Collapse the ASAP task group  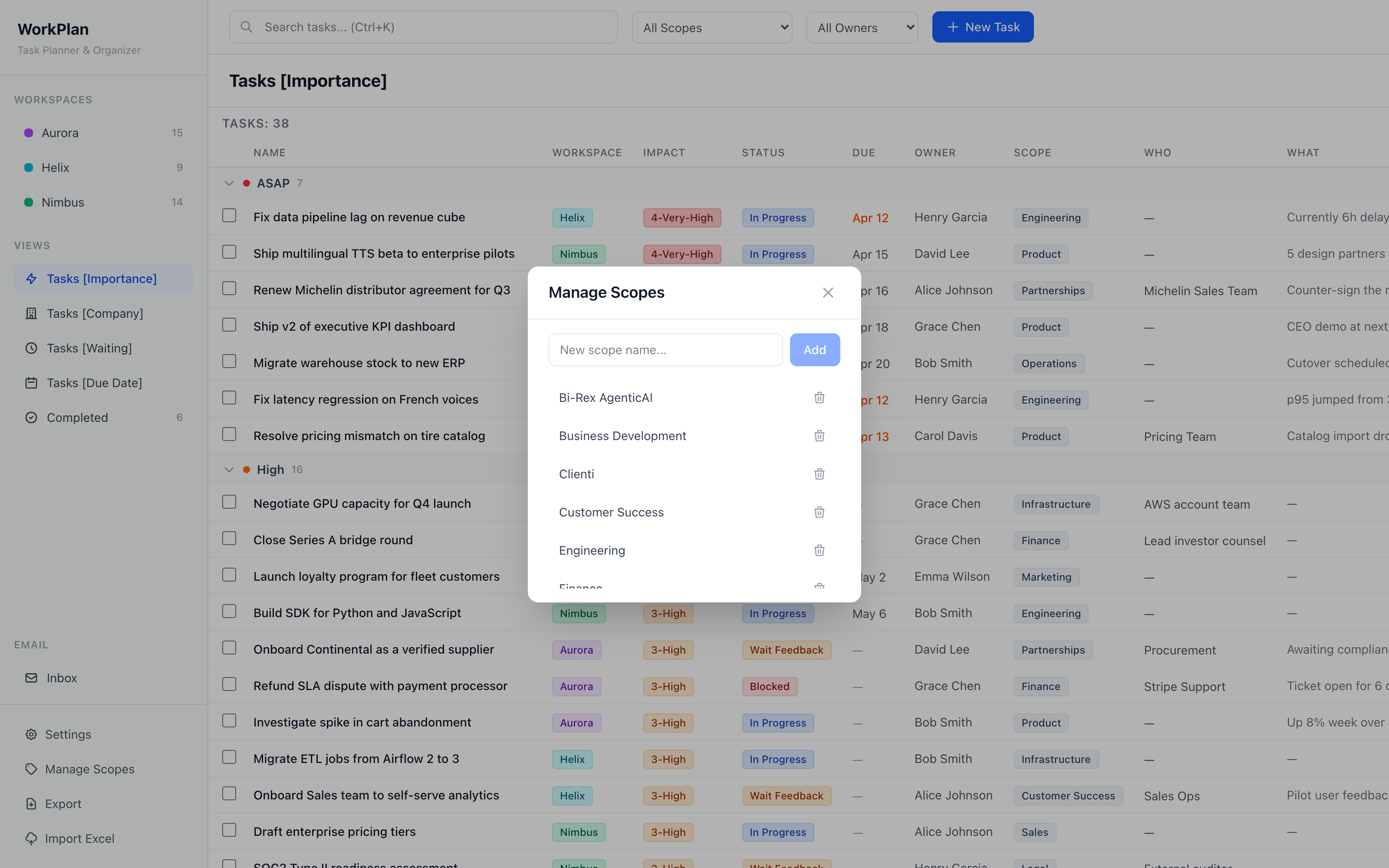[x=229, y=183]
